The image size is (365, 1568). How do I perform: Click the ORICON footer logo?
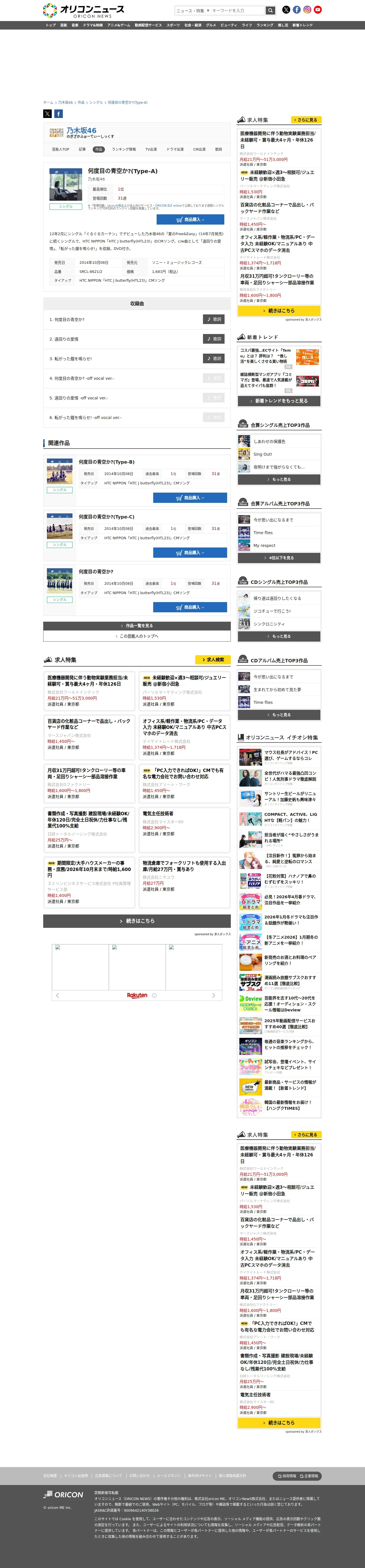[63, 1494]
